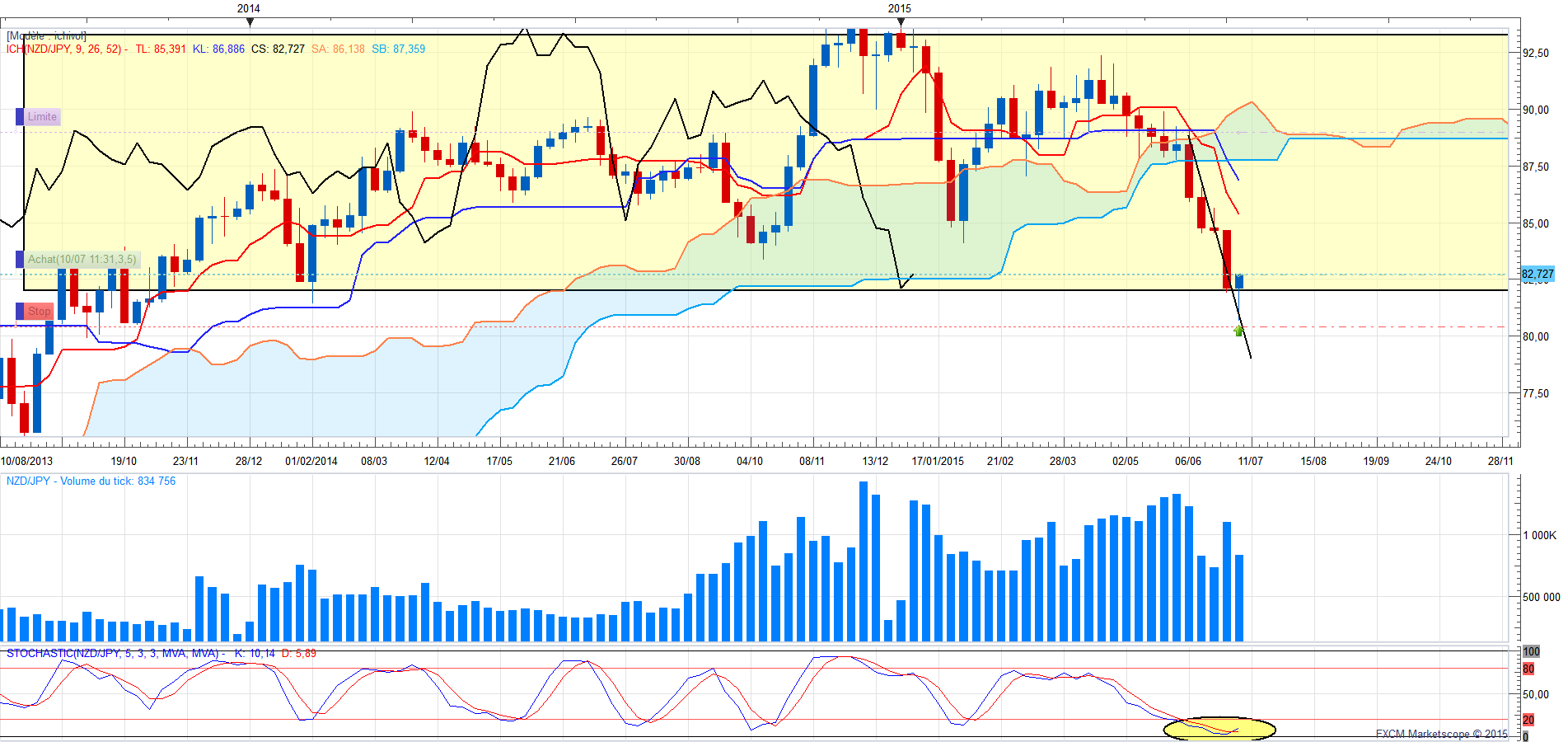Click the 13/12 date label
The height and width of the screenshot is (742, 1568).
pyautogui.click(x=875, y=462)
